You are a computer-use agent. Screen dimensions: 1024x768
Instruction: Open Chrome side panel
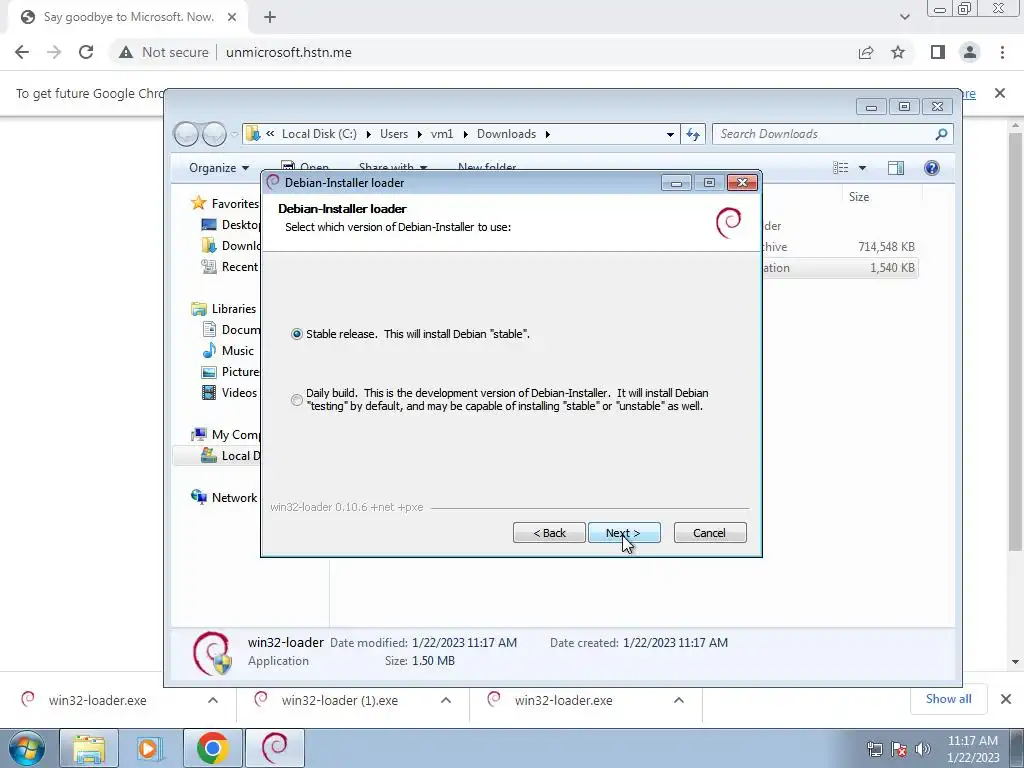(937, 52)
